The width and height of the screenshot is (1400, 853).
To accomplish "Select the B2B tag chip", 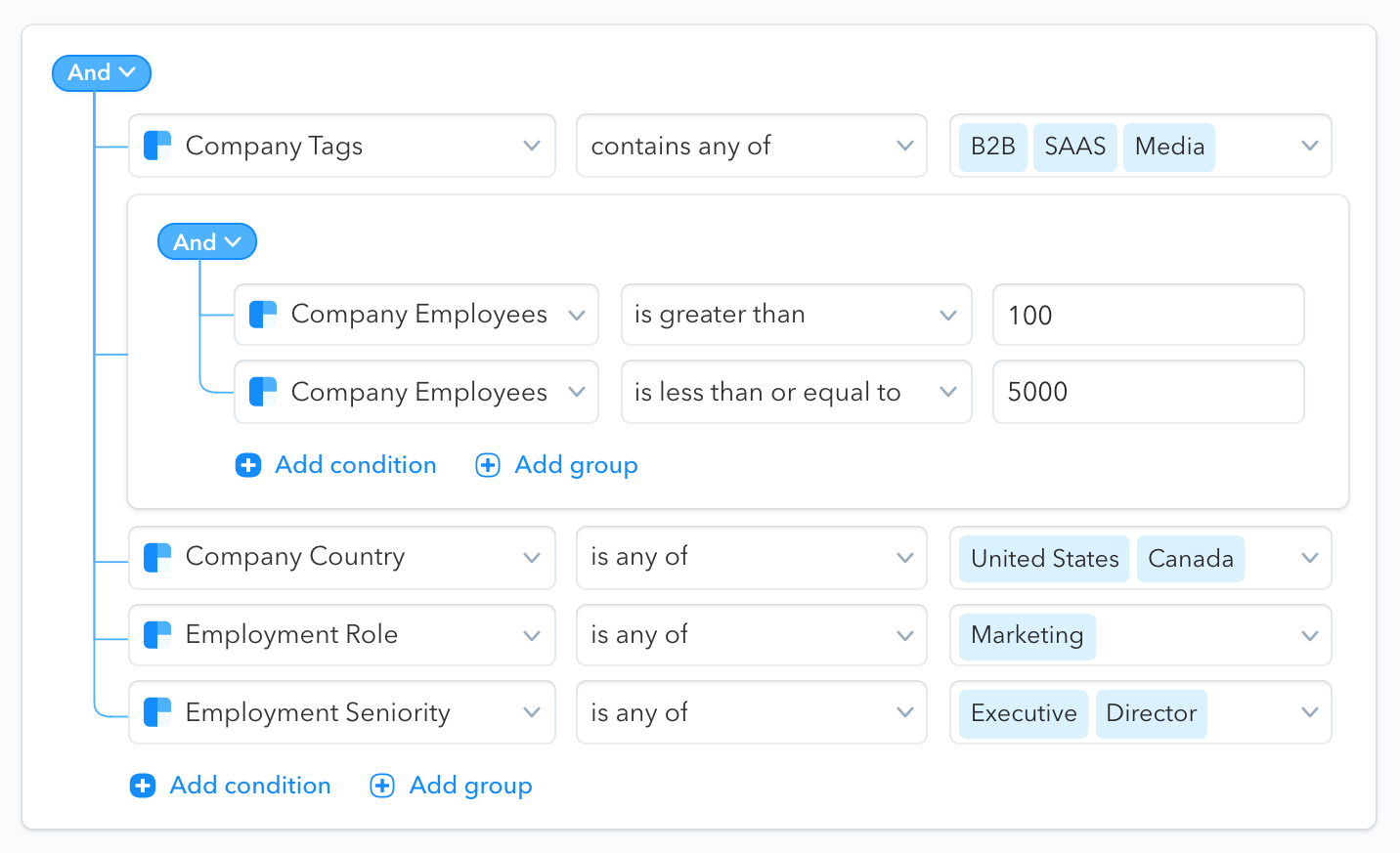I will [993, 147].
